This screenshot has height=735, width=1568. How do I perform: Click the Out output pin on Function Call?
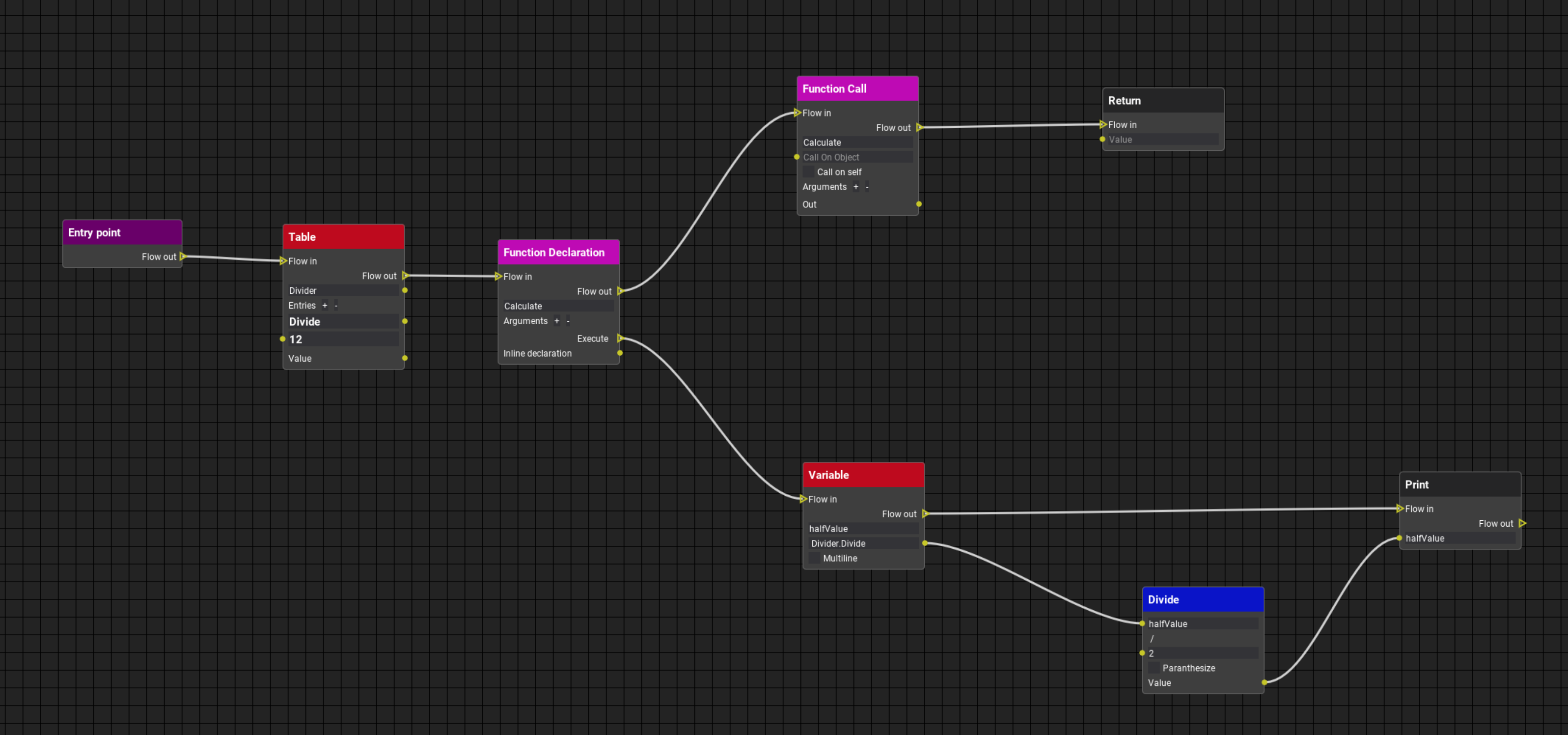[919, 204]
